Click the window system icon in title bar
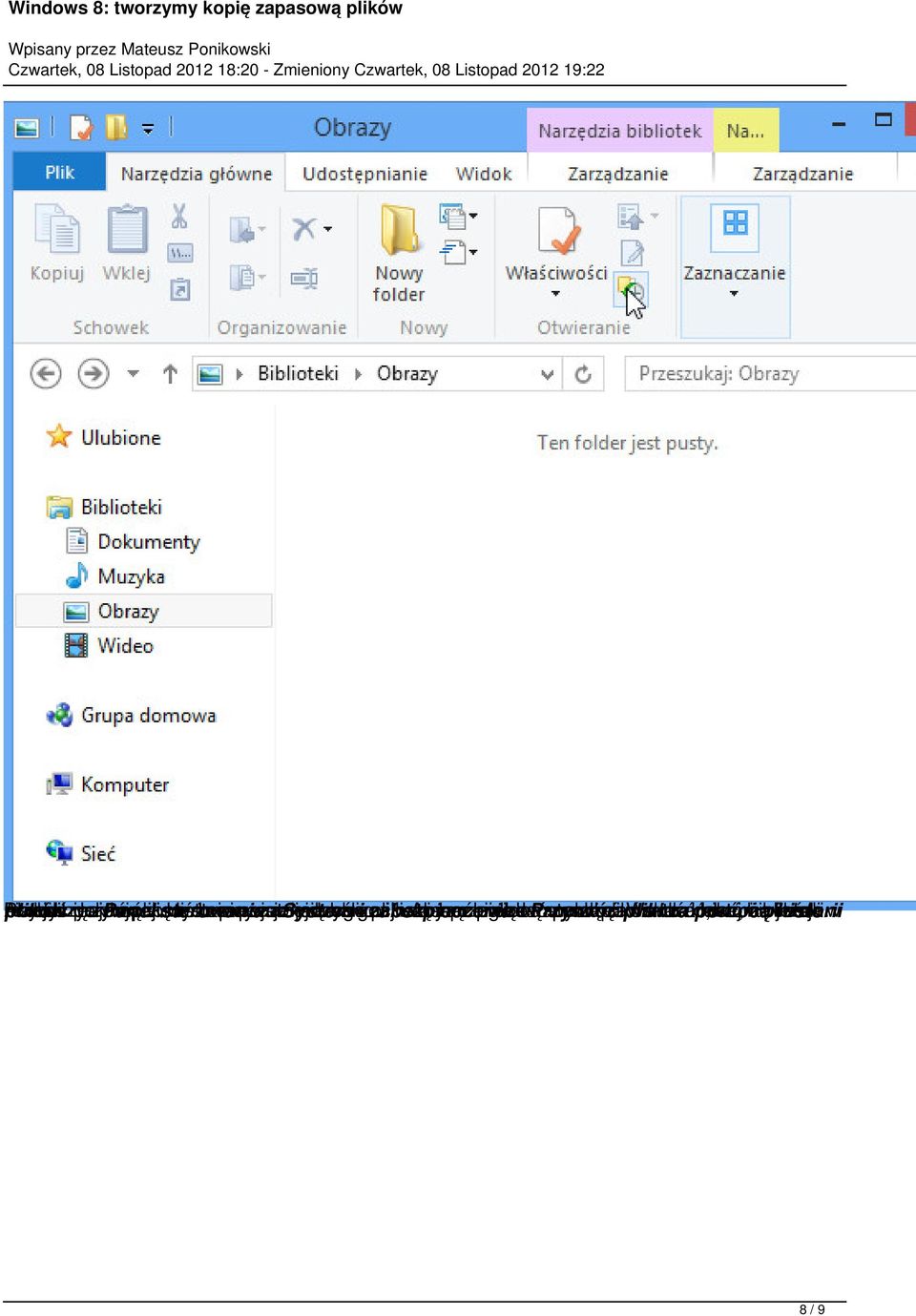This screenshot has height=1316, width=916. click(x=27, y=127)
